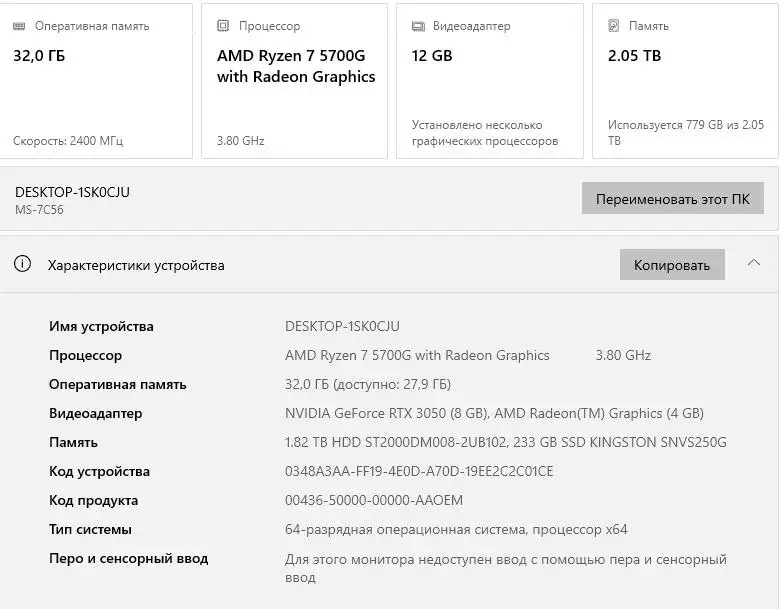Click the 00436-50000-00000-AAOEM value

(374, 500)
